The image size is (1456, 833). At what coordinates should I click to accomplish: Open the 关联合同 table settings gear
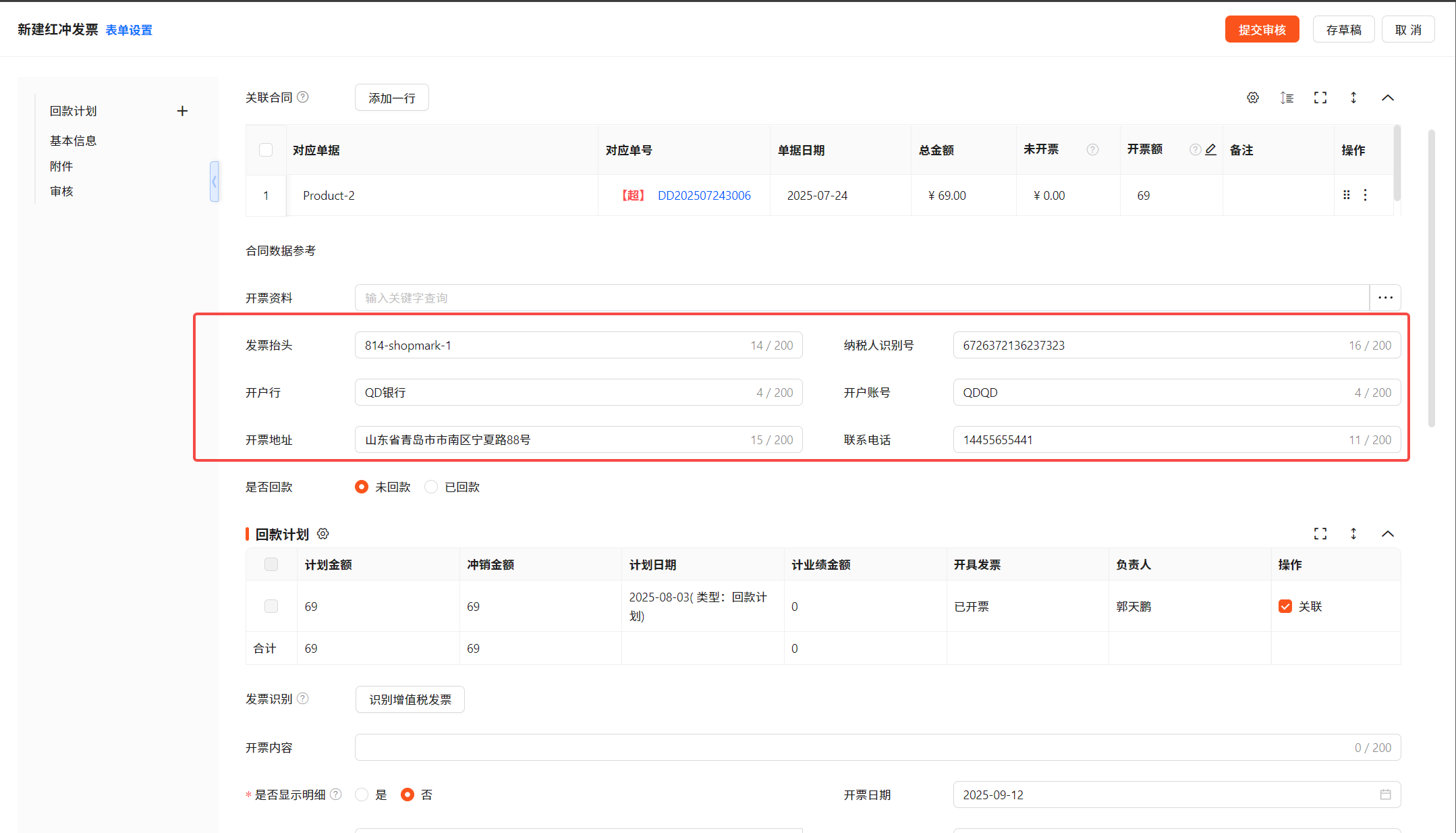point(1253,98)
